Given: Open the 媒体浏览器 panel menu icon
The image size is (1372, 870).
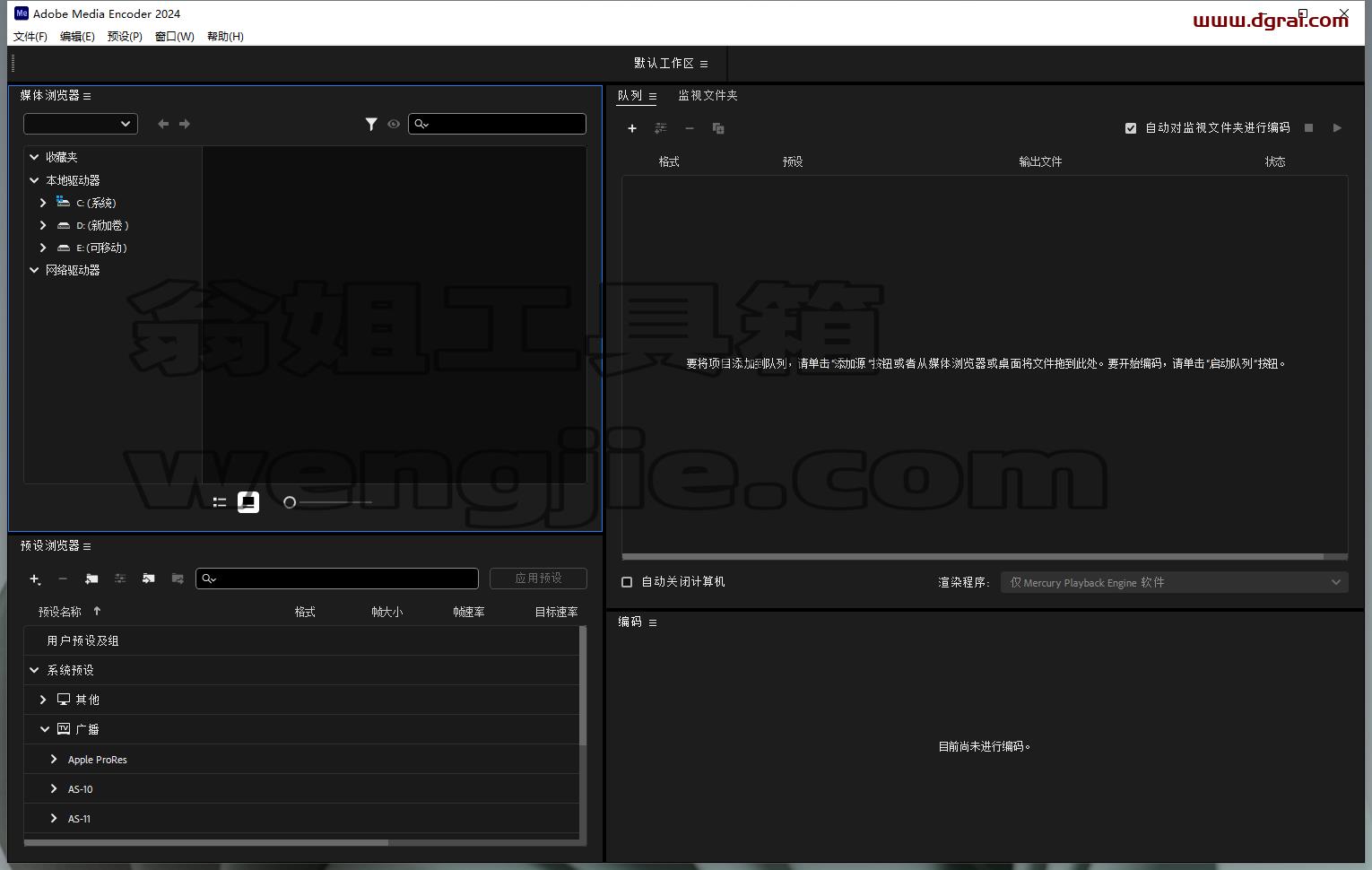Looking at the screenshot, I should point(87,96).
